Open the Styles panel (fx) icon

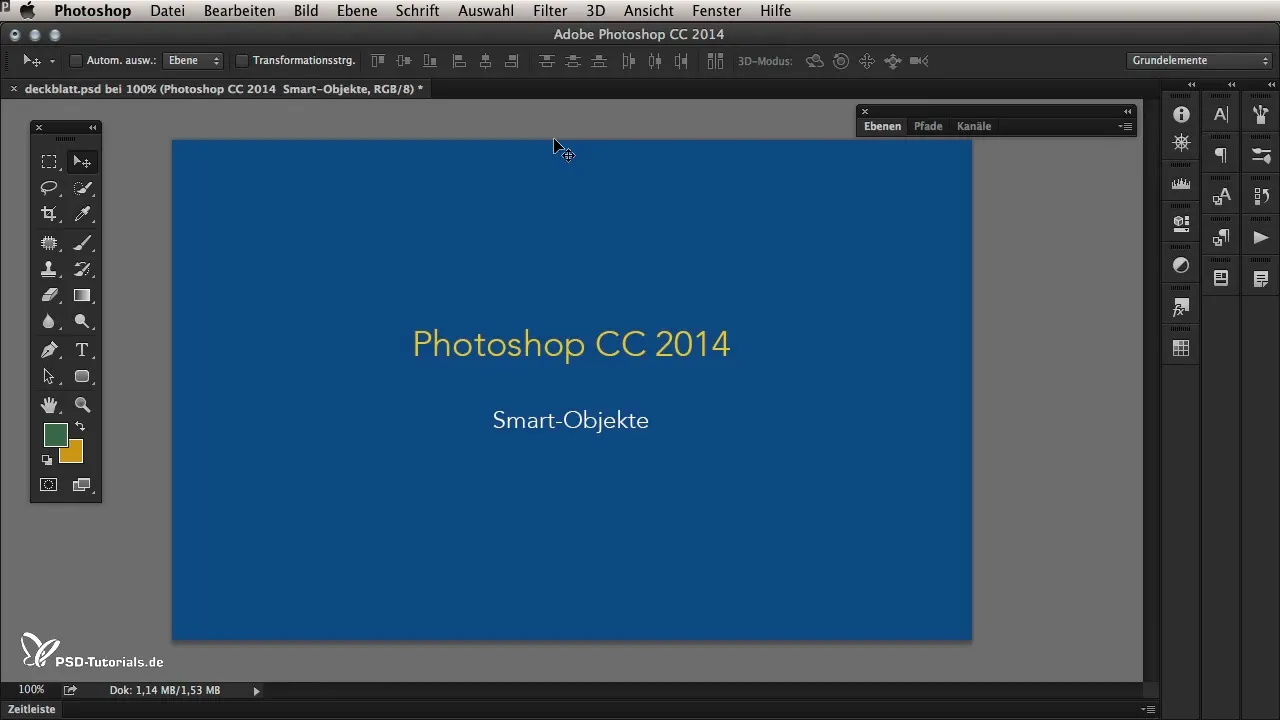[1181, 307]
